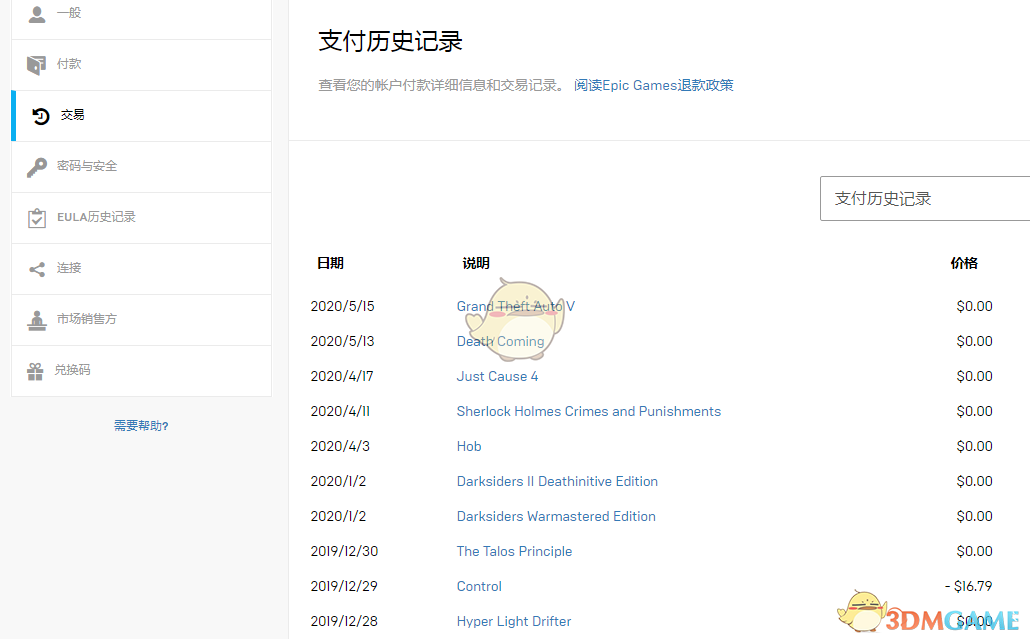Click the 日期 column header
Viewport: 1030px width, 639px height.
(x=330, y=263)
